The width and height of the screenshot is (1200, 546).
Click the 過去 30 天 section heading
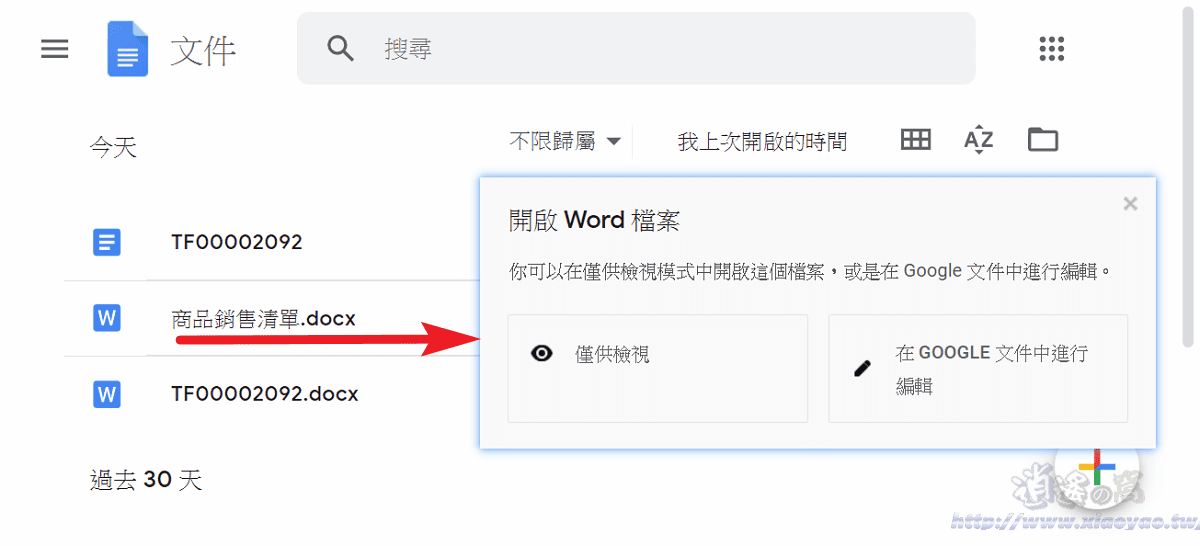point(146,480)
